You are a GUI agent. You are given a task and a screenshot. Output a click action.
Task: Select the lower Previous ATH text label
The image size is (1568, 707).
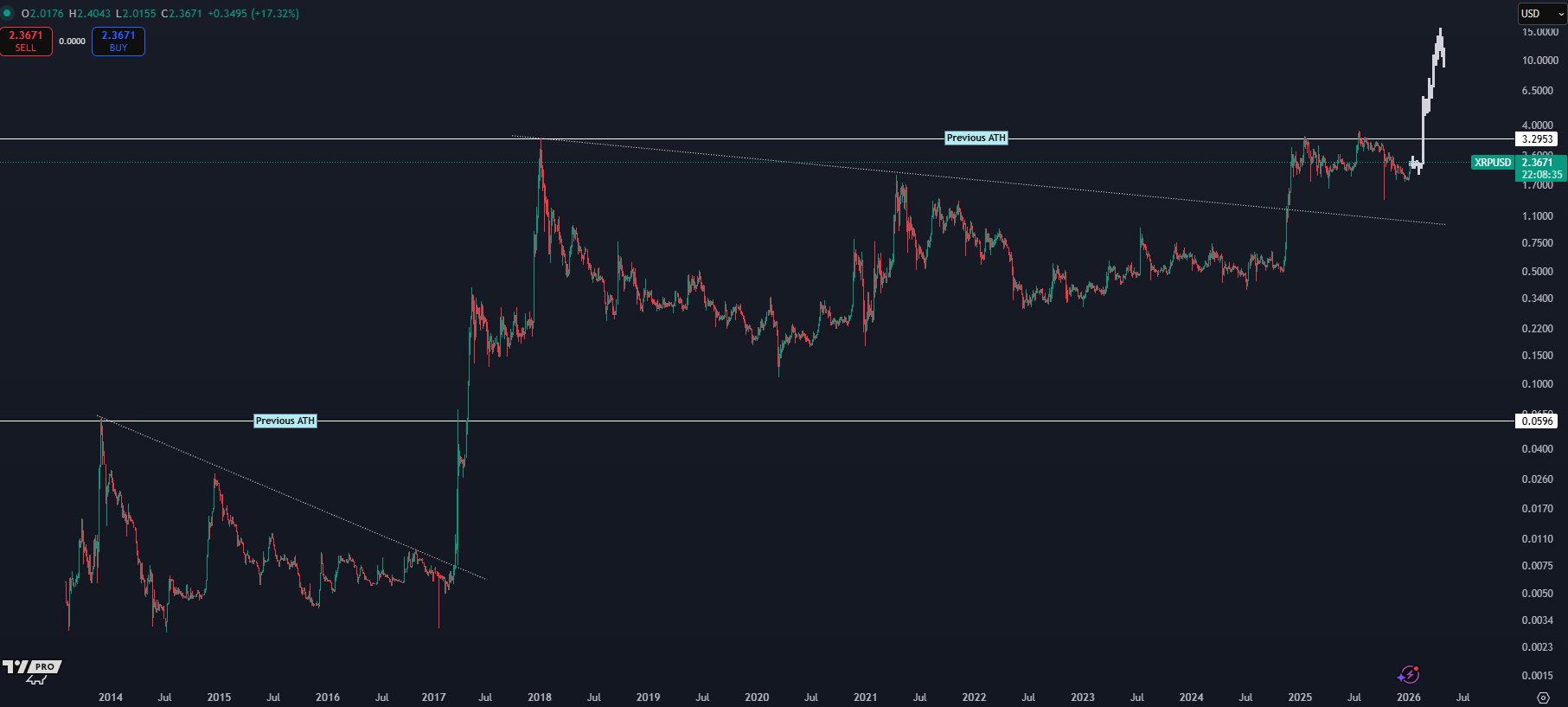(285, 421)
